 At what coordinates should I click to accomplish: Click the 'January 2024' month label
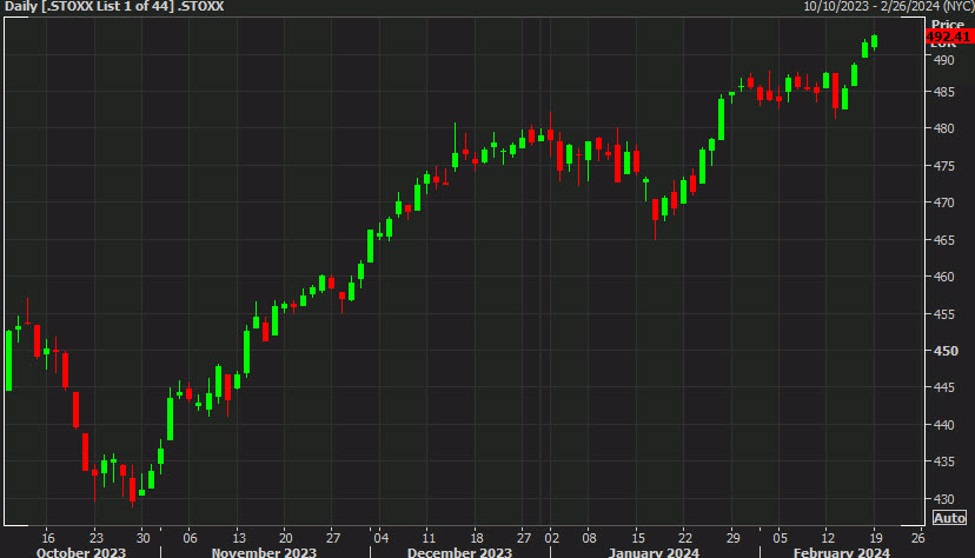click(654, 552)
